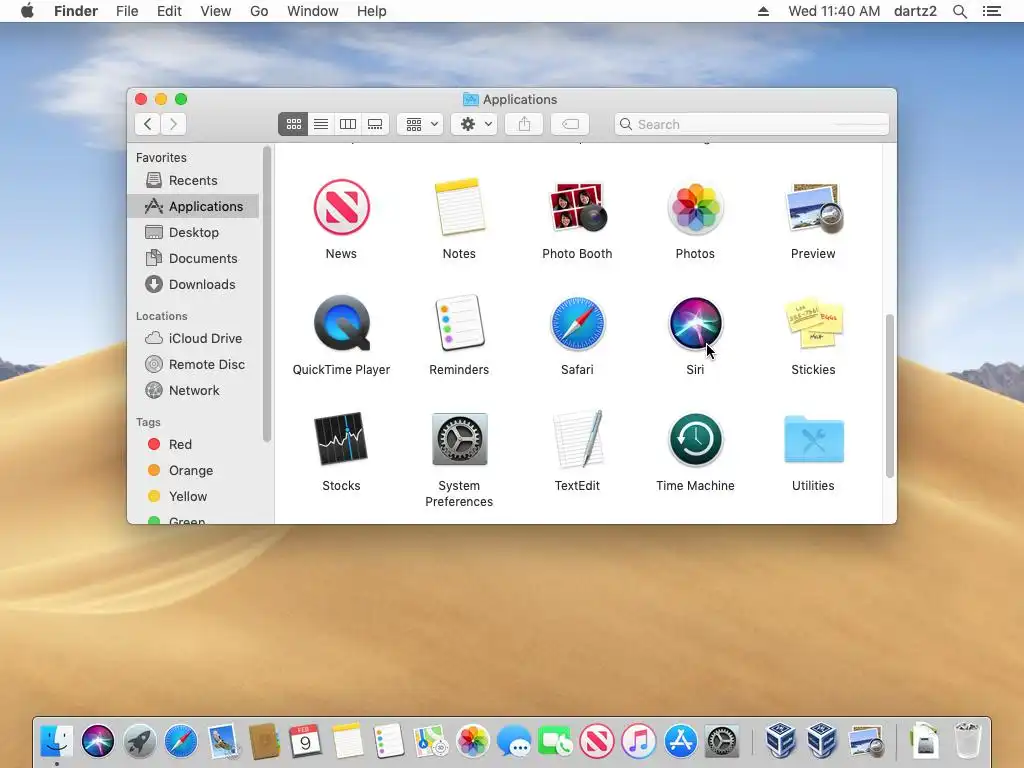Open the File menu

click(127, 11)
